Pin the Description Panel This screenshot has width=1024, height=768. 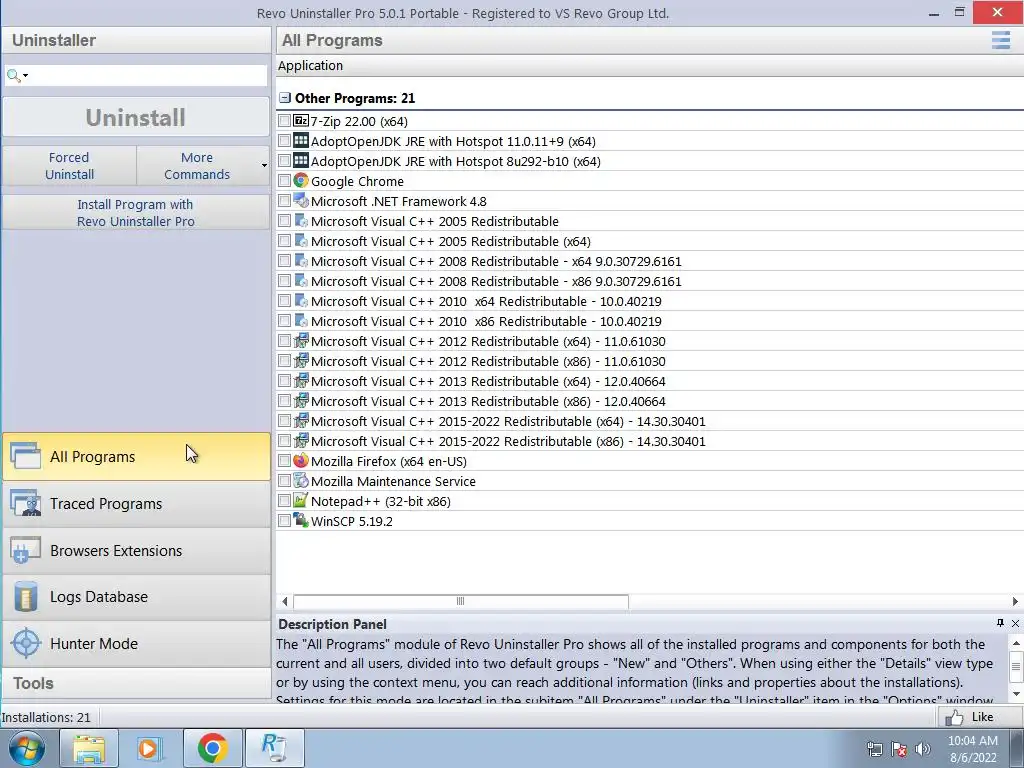pos(1000,623)
